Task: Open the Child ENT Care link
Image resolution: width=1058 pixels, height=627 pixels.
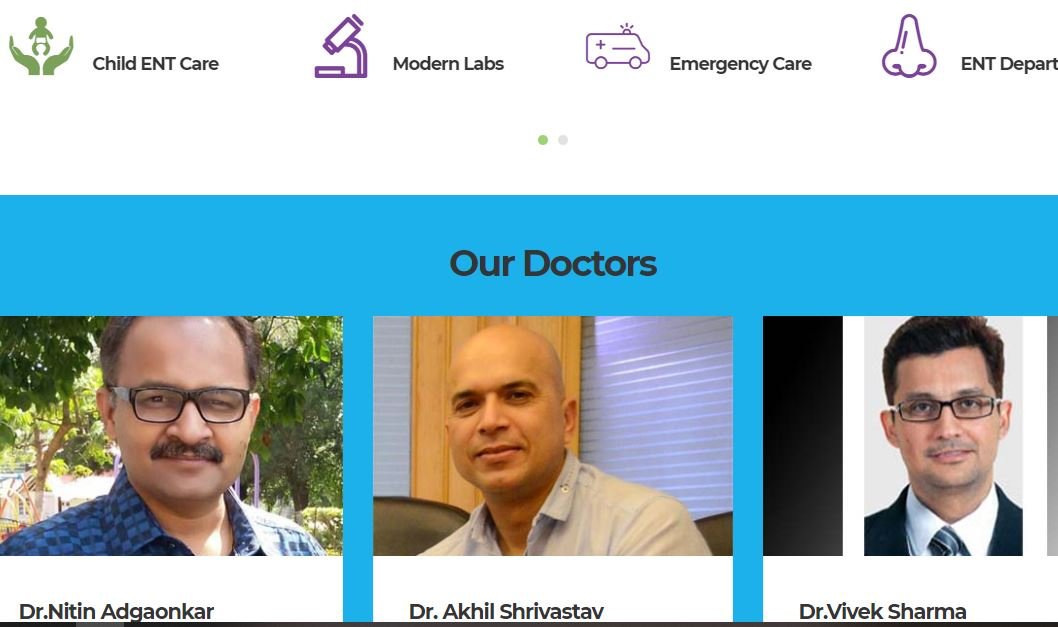Action: (x=155, y=63)
